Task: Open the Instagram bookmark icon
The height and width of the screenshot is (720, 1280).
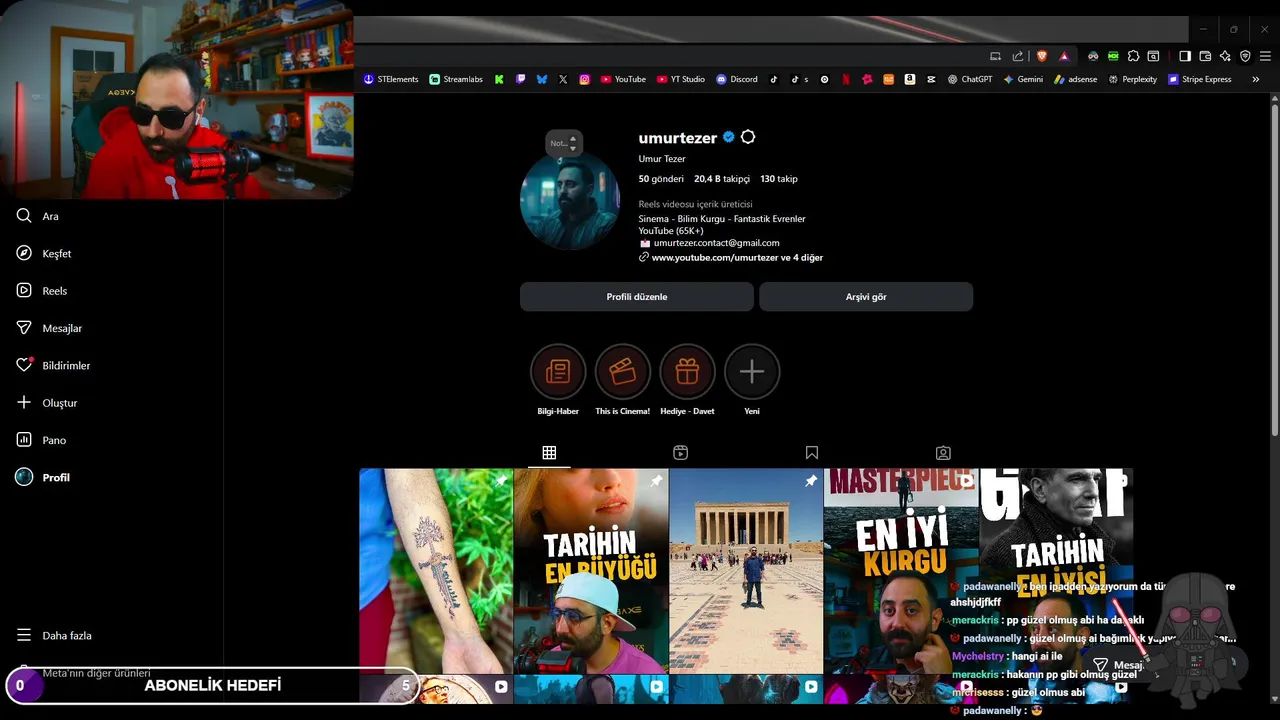Action: (x=585, y=79)
